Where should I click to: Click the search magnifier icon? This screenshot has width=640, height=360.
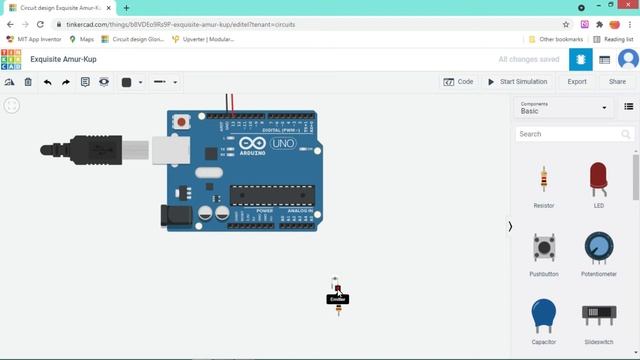[x=626, y=134]
